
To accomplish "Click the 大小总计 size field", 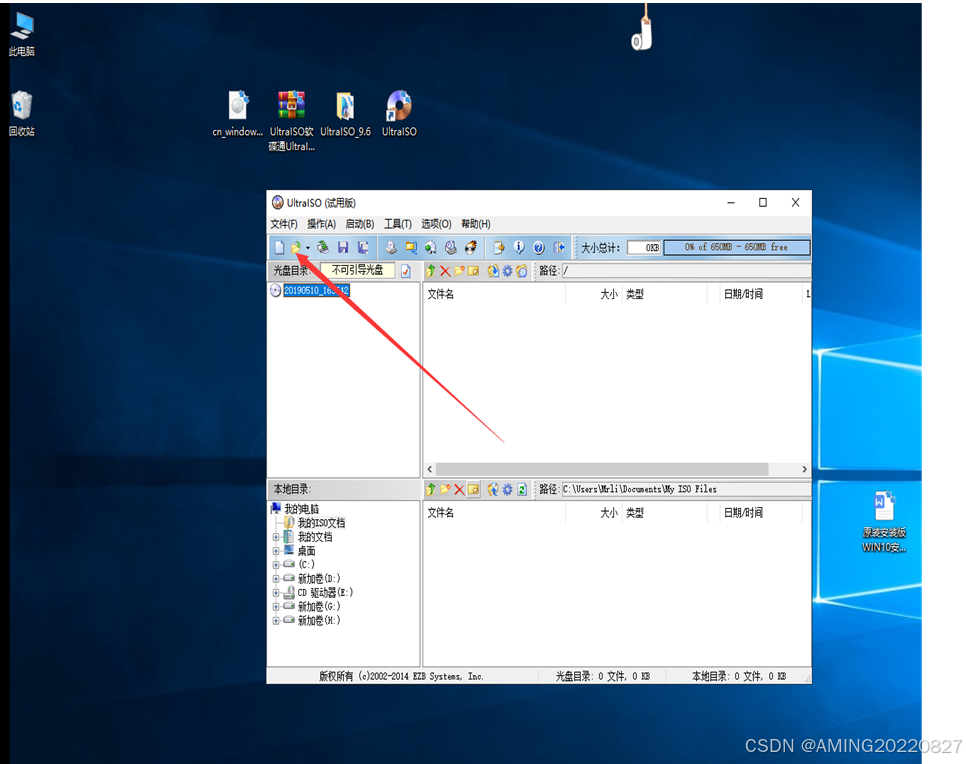I will (644, 247).
